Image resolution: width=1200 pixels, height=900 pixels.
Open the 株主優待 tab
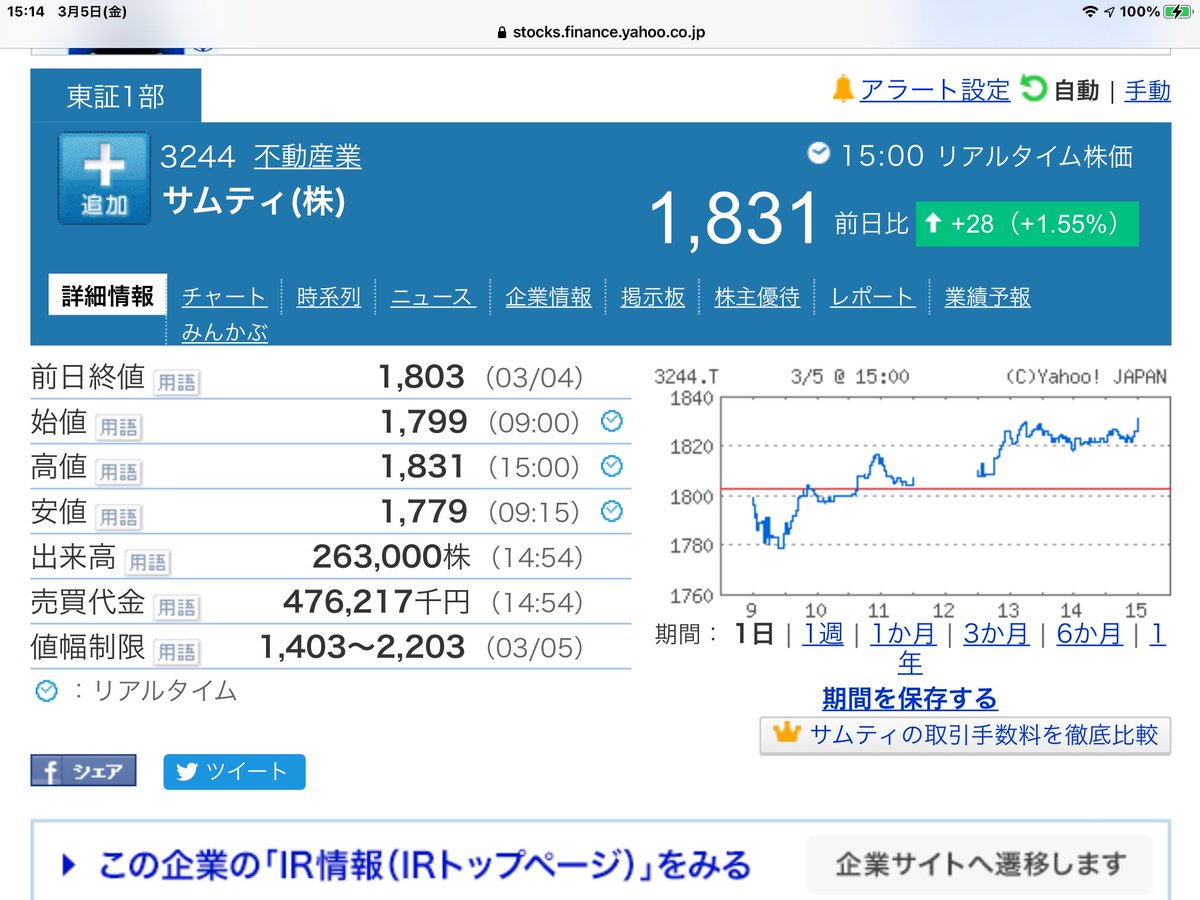757,297
